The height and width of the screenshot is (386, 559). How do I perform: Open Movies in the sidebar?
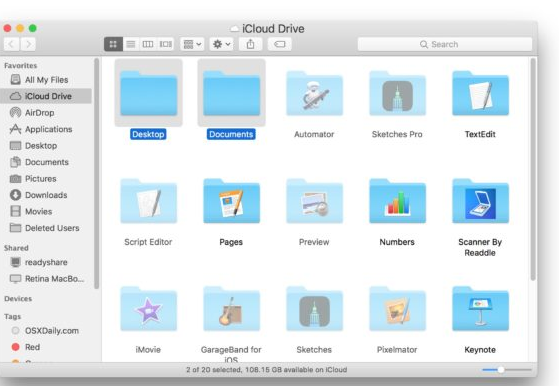(x=46, y=211)
